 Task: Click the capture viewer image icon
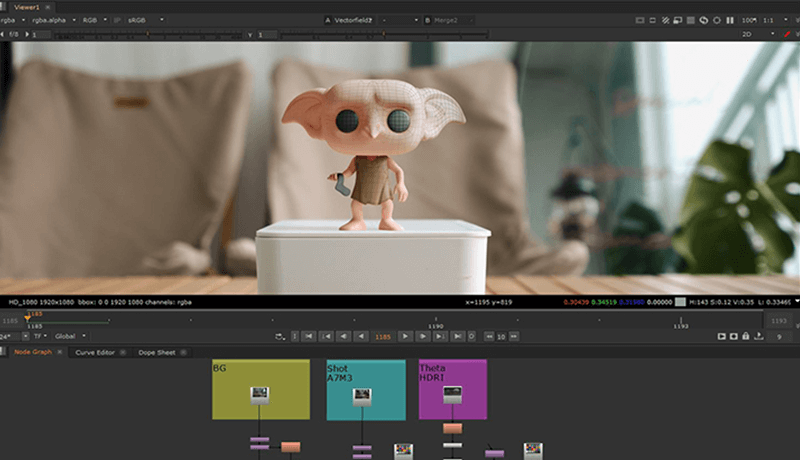(734, 337)
